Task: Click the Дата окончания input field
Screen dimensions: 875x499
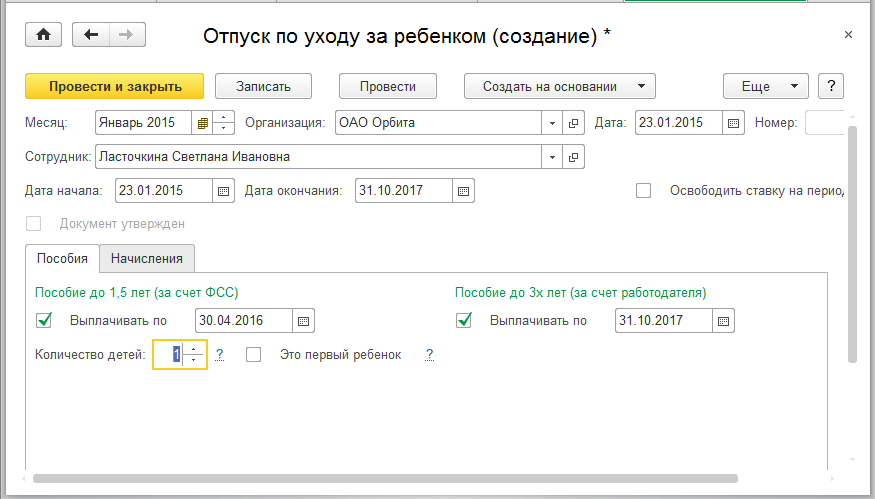Action: point(404,191)
